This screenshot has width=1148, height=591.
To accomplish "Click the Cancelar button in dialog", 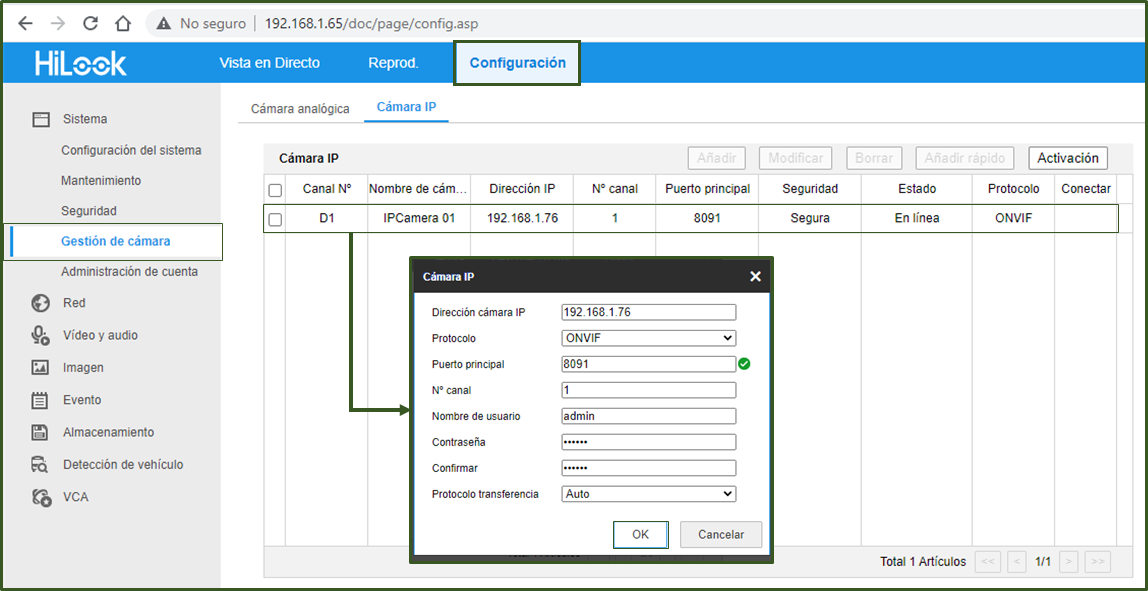I will click(x=721, y=535).
